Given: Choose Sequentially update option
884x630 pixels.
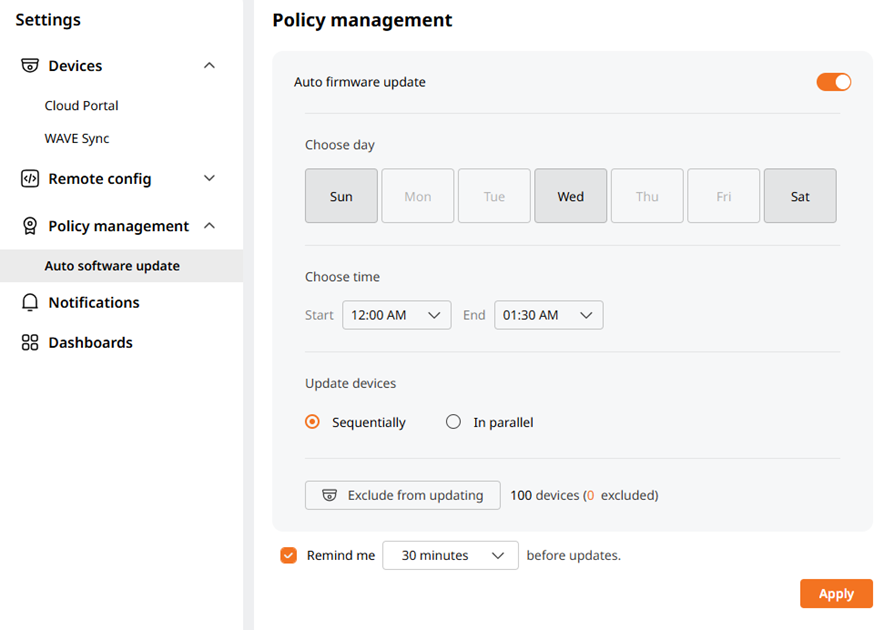Looking at the screenshot, I should [x=312, y=422].
